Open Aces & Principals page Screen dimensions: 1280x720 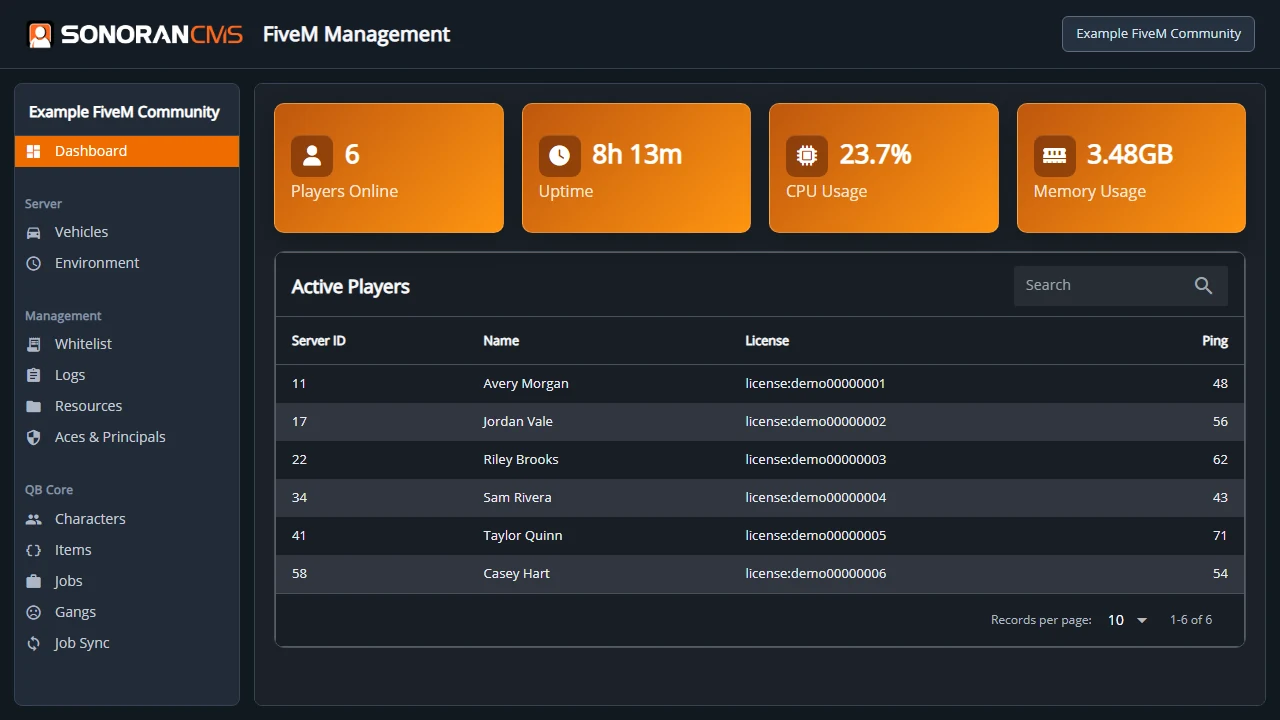(x=127, y=437)
